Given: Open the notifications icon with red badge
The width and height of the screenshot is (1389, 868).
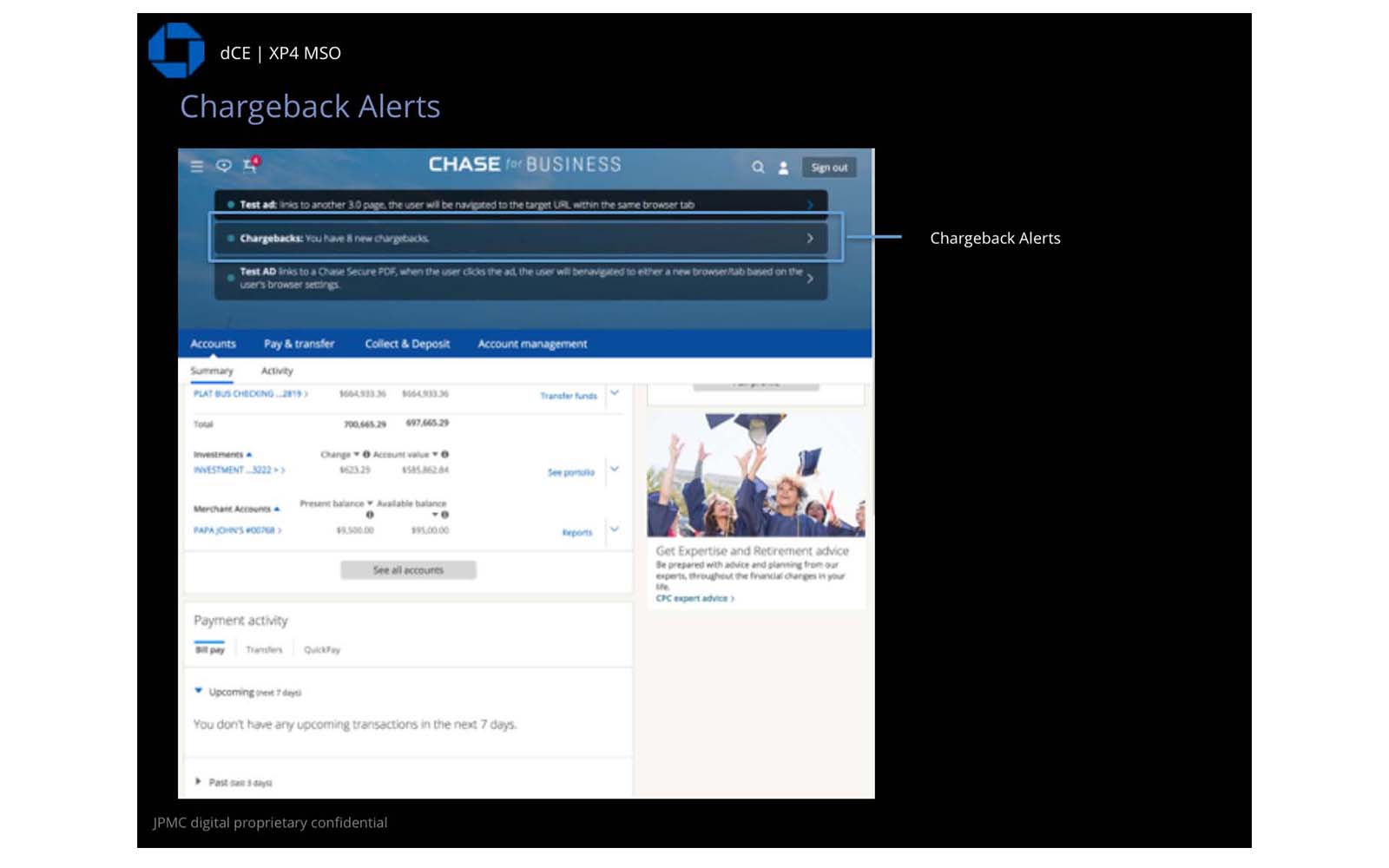Looking at the screenshot, I should point(251,164).
